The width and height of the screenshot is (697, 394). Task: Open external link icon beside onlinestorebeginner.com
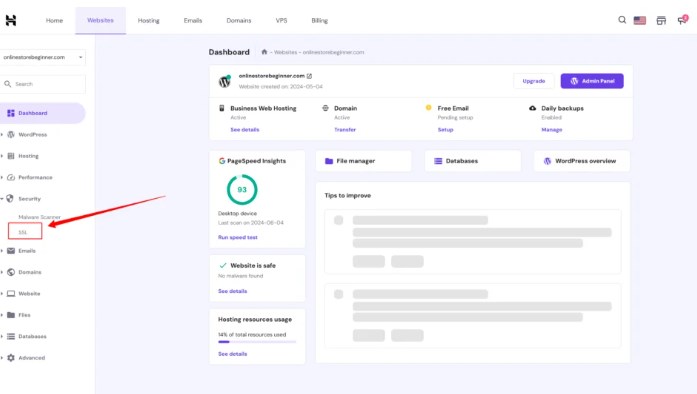(309, 76)
